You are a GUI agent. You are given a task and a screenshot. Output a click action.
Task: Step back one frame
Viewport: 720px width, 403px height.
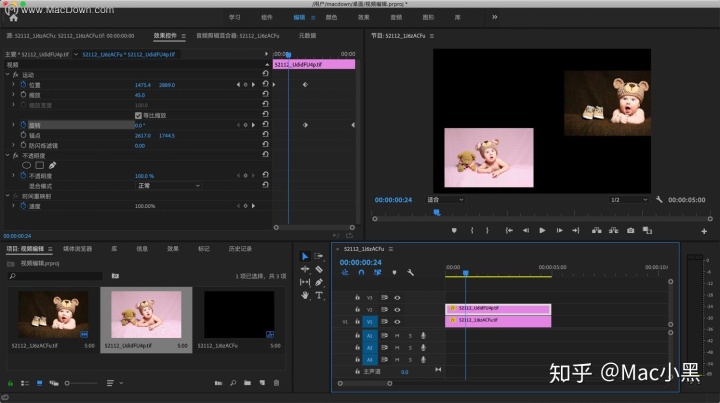click(x=526, y=230)
